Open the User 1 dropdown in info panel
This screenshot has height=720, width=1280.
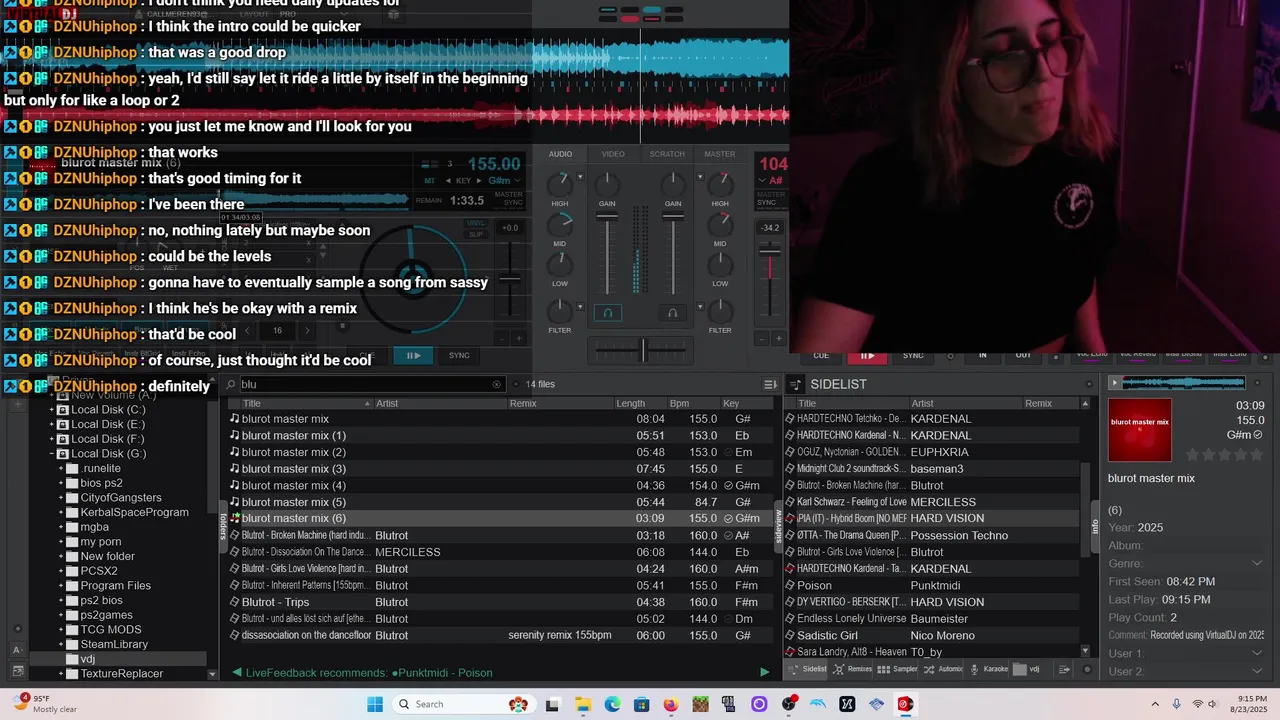pos(1257,654)
